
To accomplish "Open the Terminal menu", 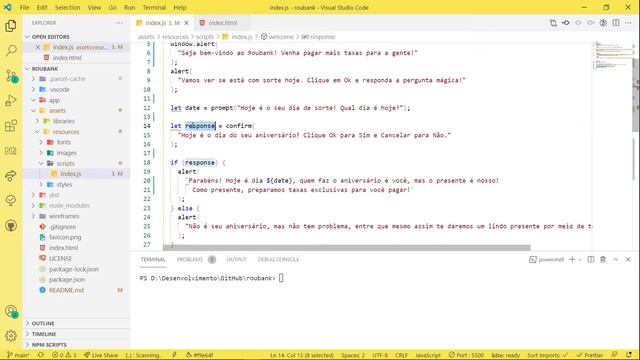I will (154, 7).
